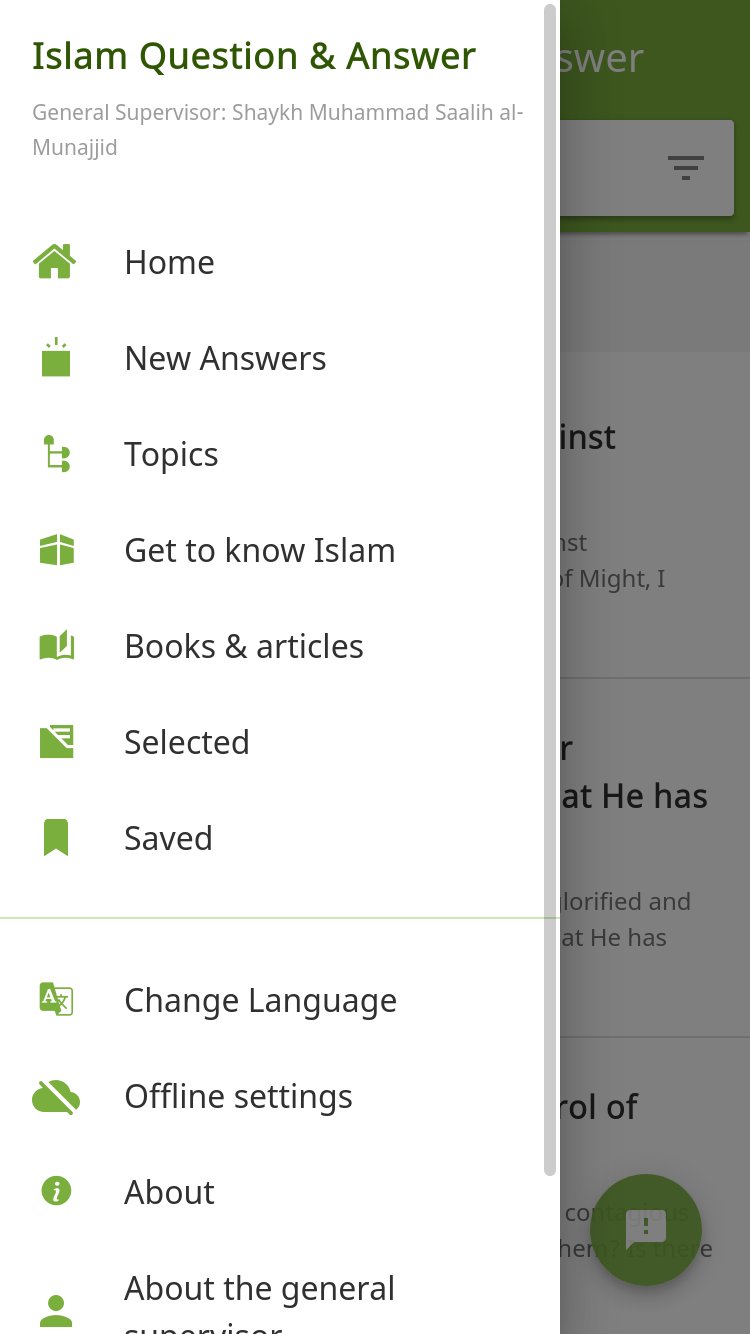Image resolution: width=750 pixels, height=1334 pixels.
Task: Tap the Selected list icon
Action: coord(56,742)
